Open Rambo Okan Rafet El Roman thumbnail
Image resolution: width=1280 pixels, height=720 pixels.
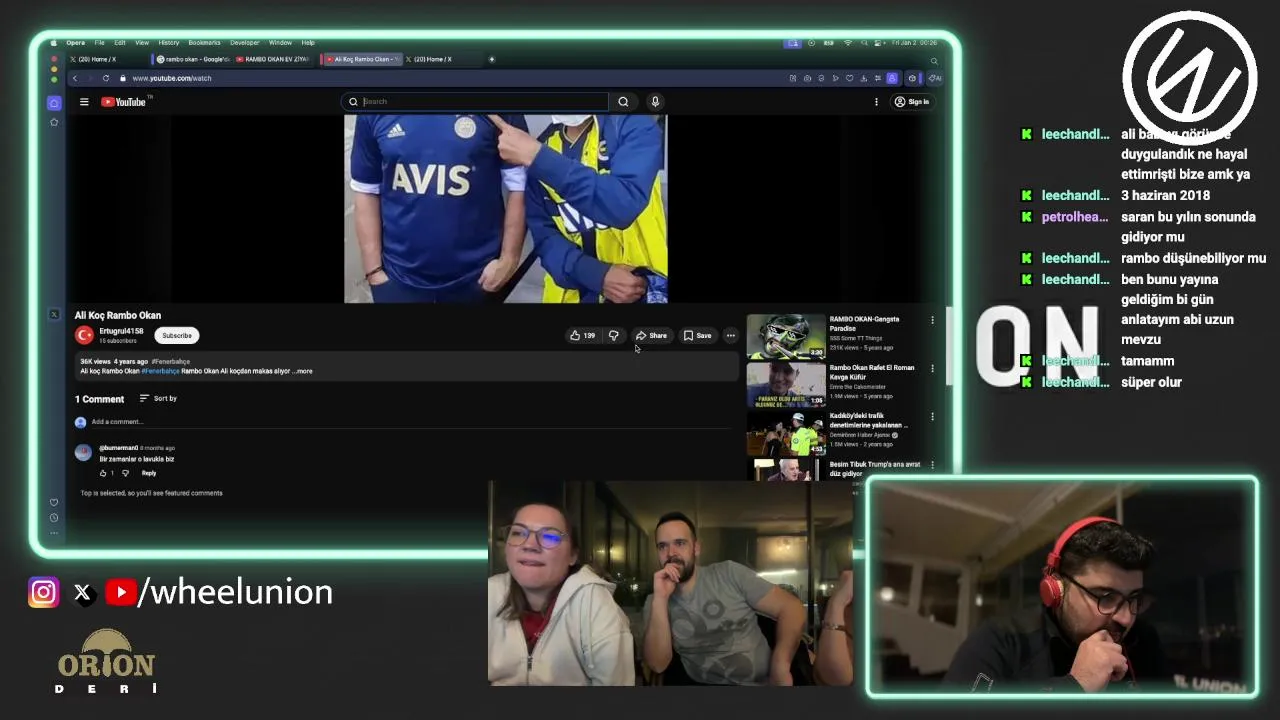click(786, 384)
